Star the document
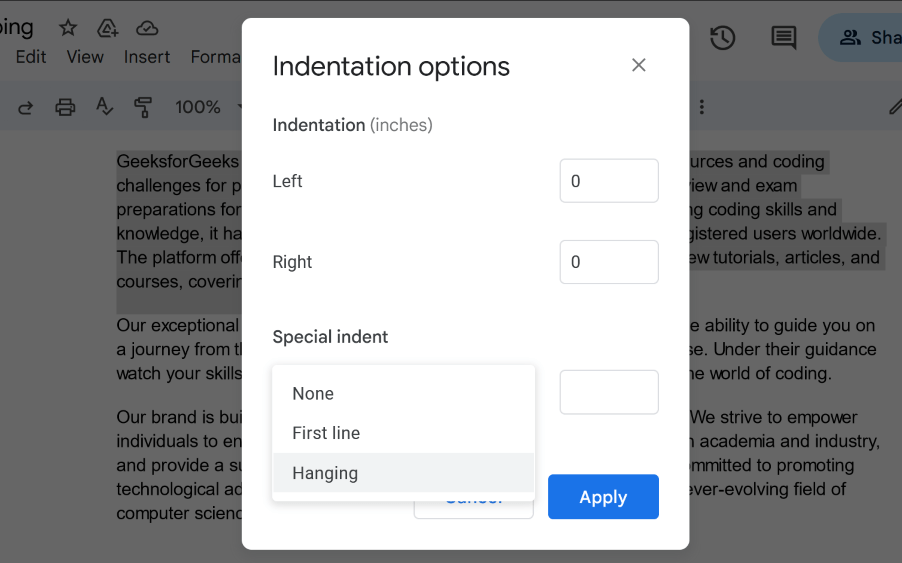This screenshot has height=563, width=902. 68,28
